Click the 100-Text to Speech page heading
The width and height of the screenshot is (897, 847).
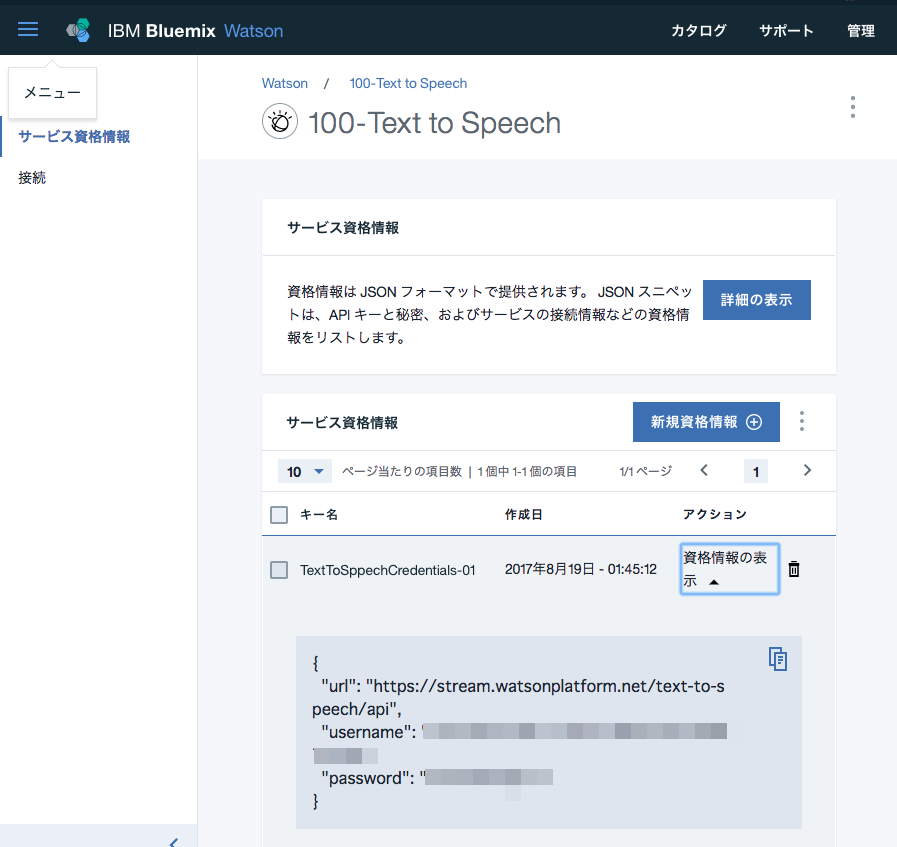coord(435,123)
